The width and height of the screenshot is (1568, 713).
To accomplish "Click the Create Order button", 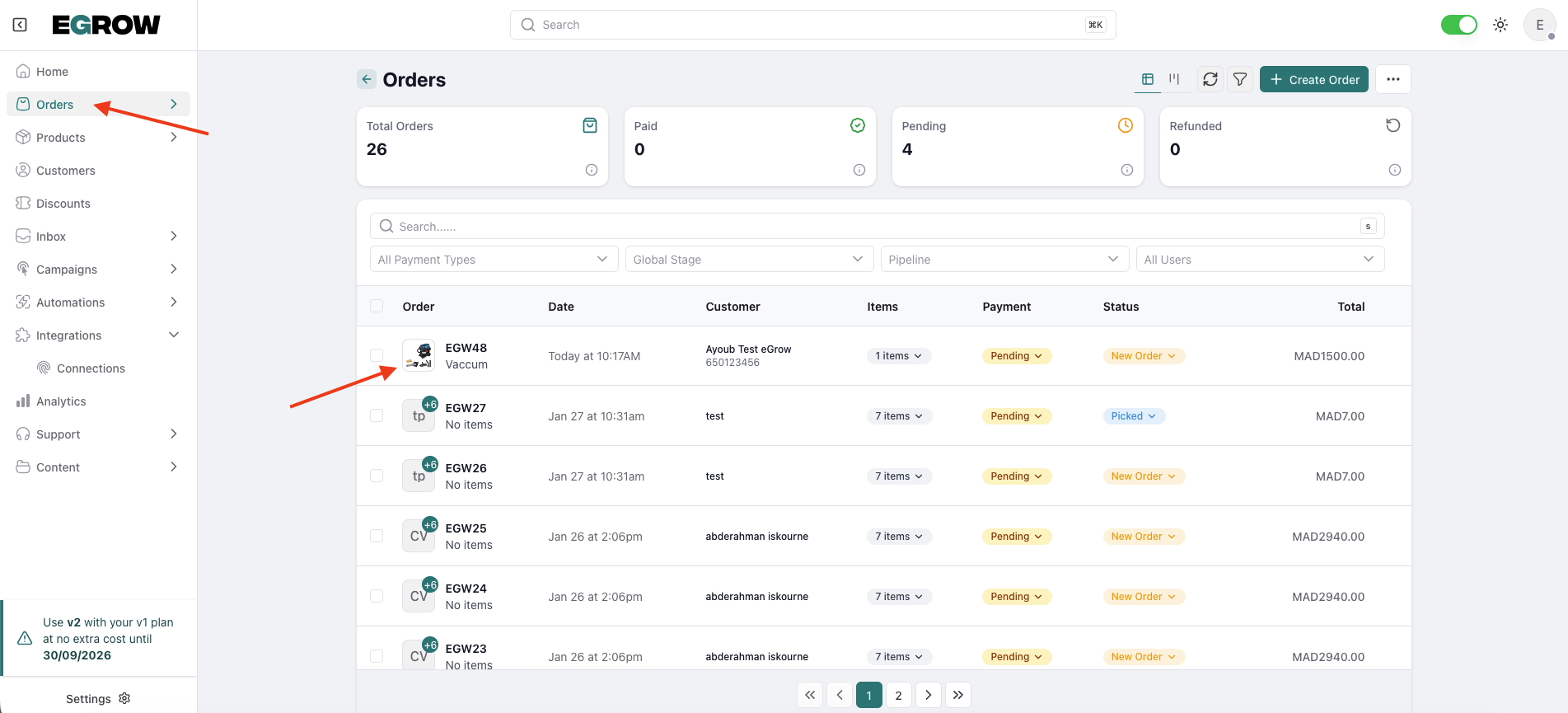I will 1313,79.
